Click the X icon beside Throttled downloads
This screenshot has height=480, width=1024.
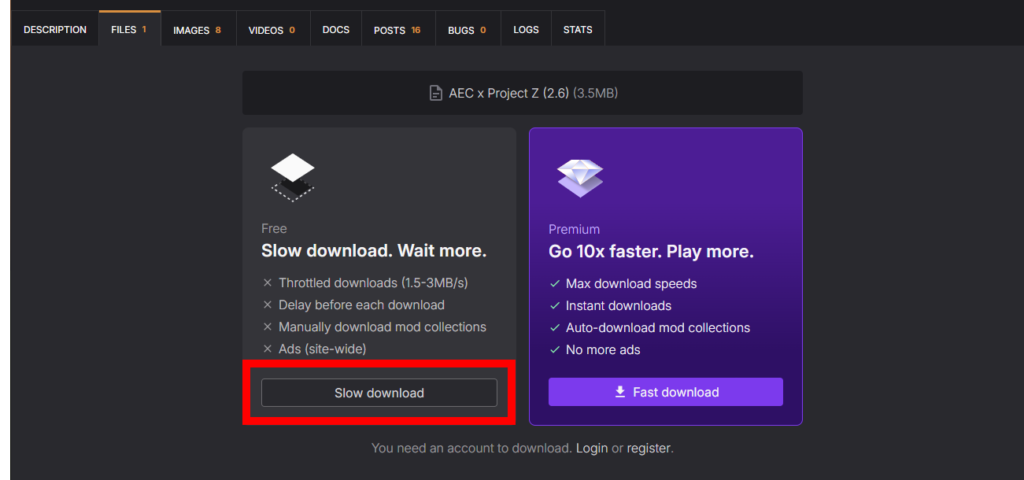tap(267, 284)
